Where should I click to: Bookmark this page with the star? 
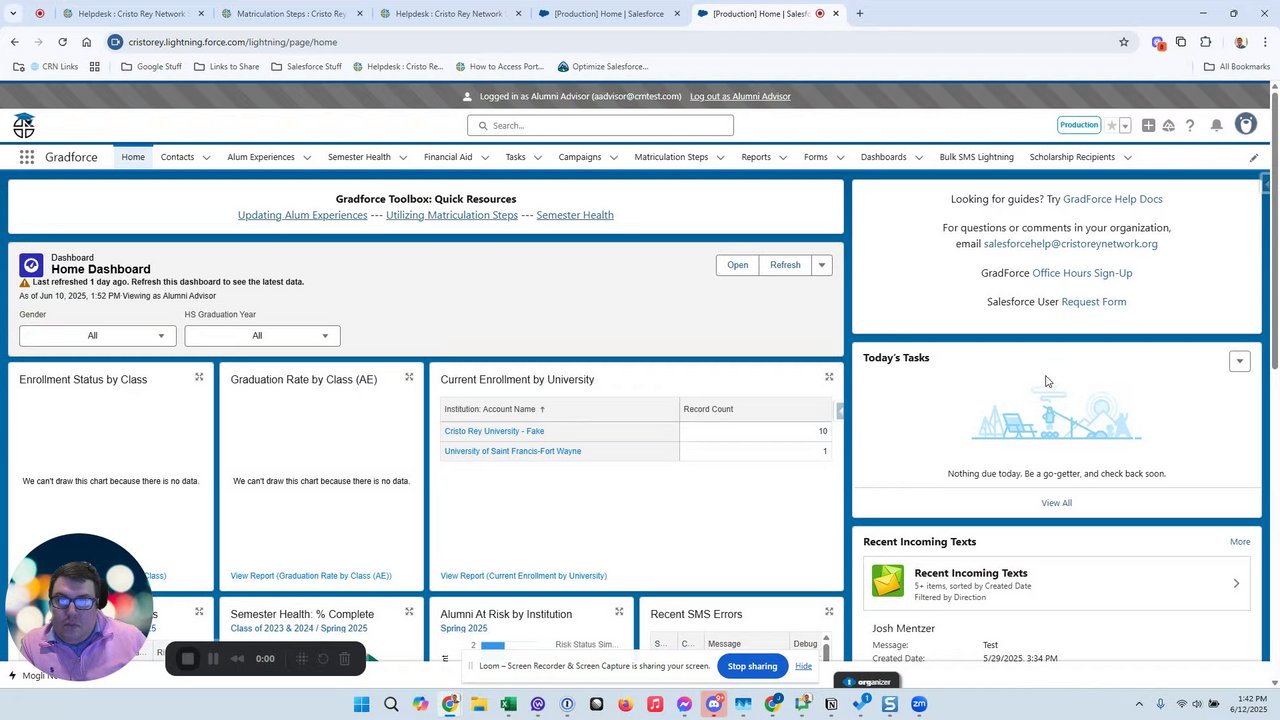point(1124,42)
